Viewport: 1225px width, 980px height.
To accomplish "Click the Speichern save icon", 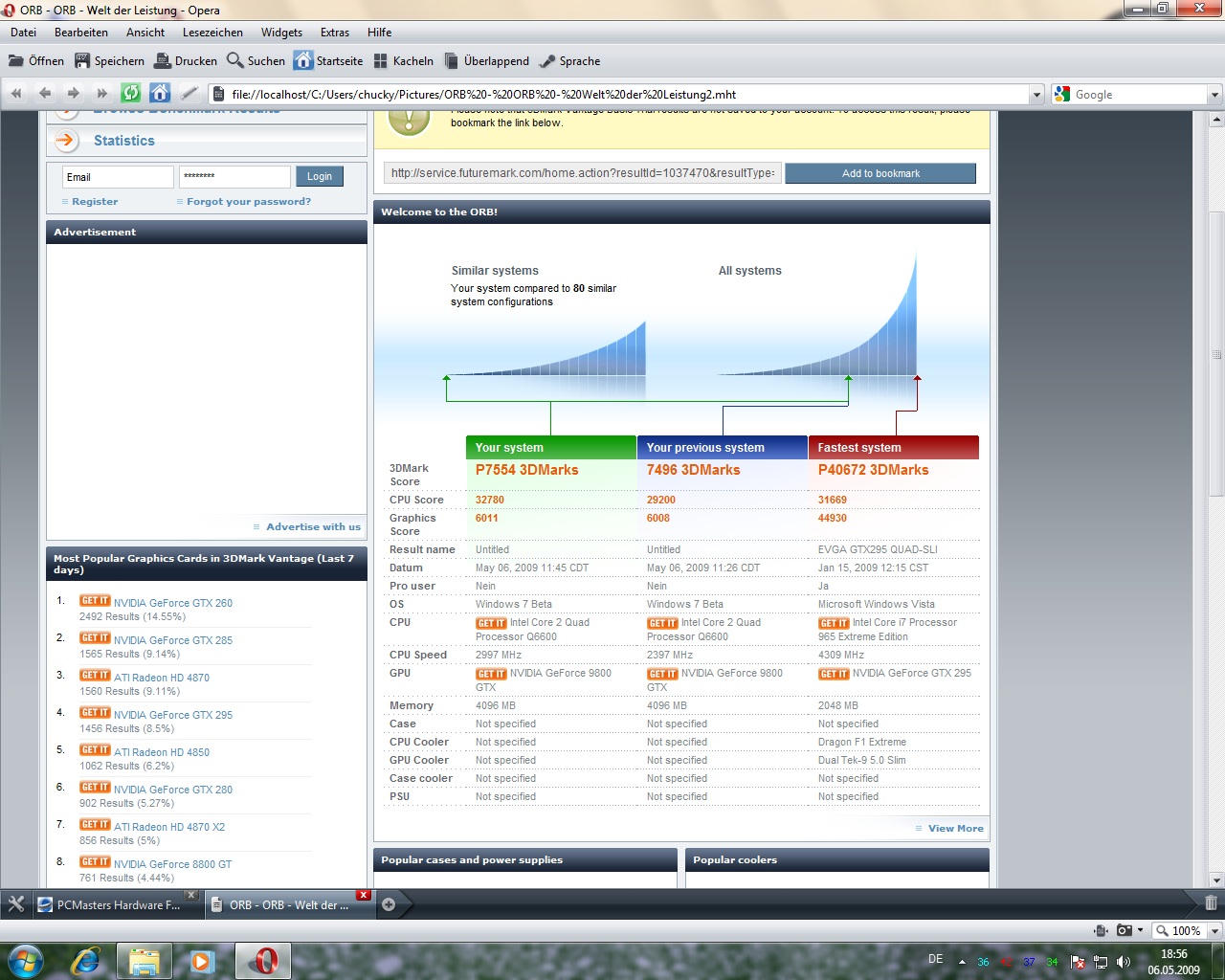I will pos(82,61).
